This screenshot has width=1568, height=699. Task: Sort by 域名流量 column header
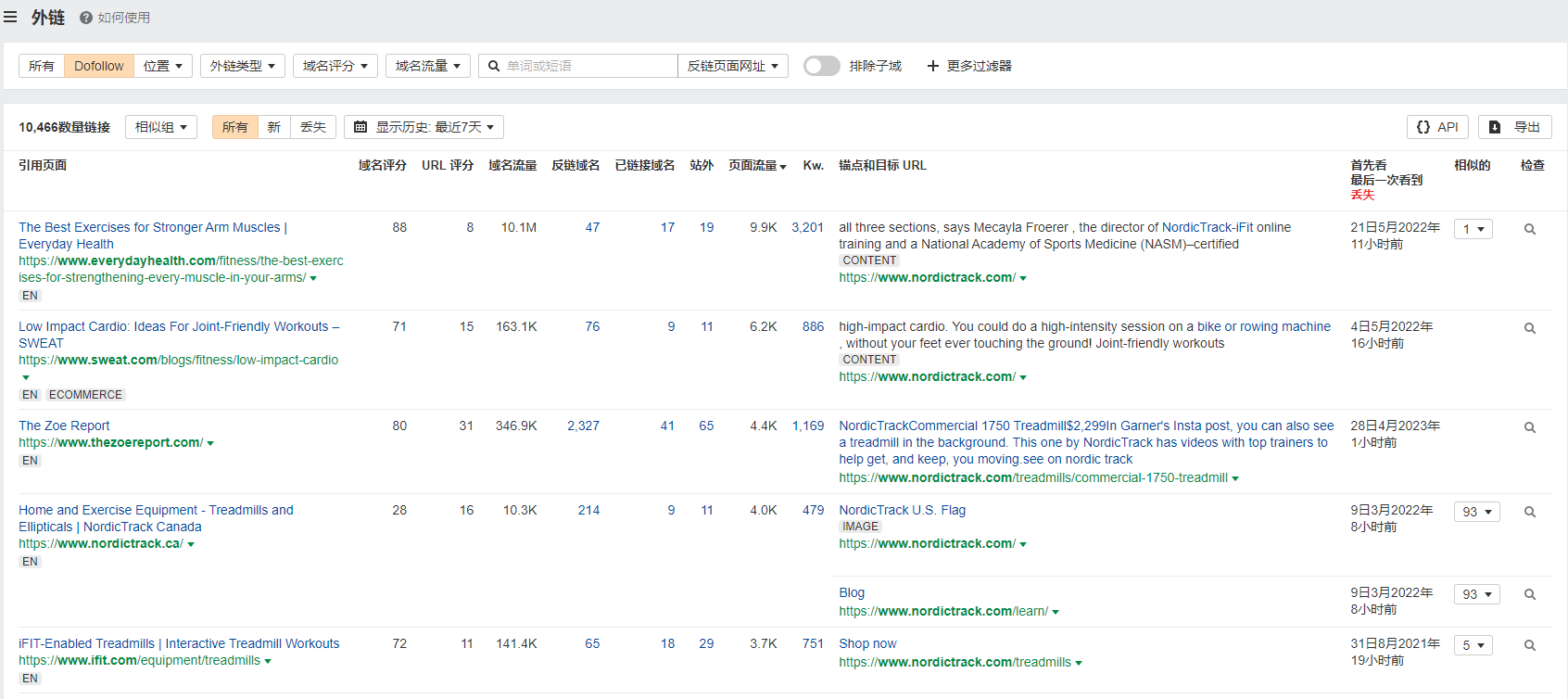pyautogui.click(x=512, y=165)
